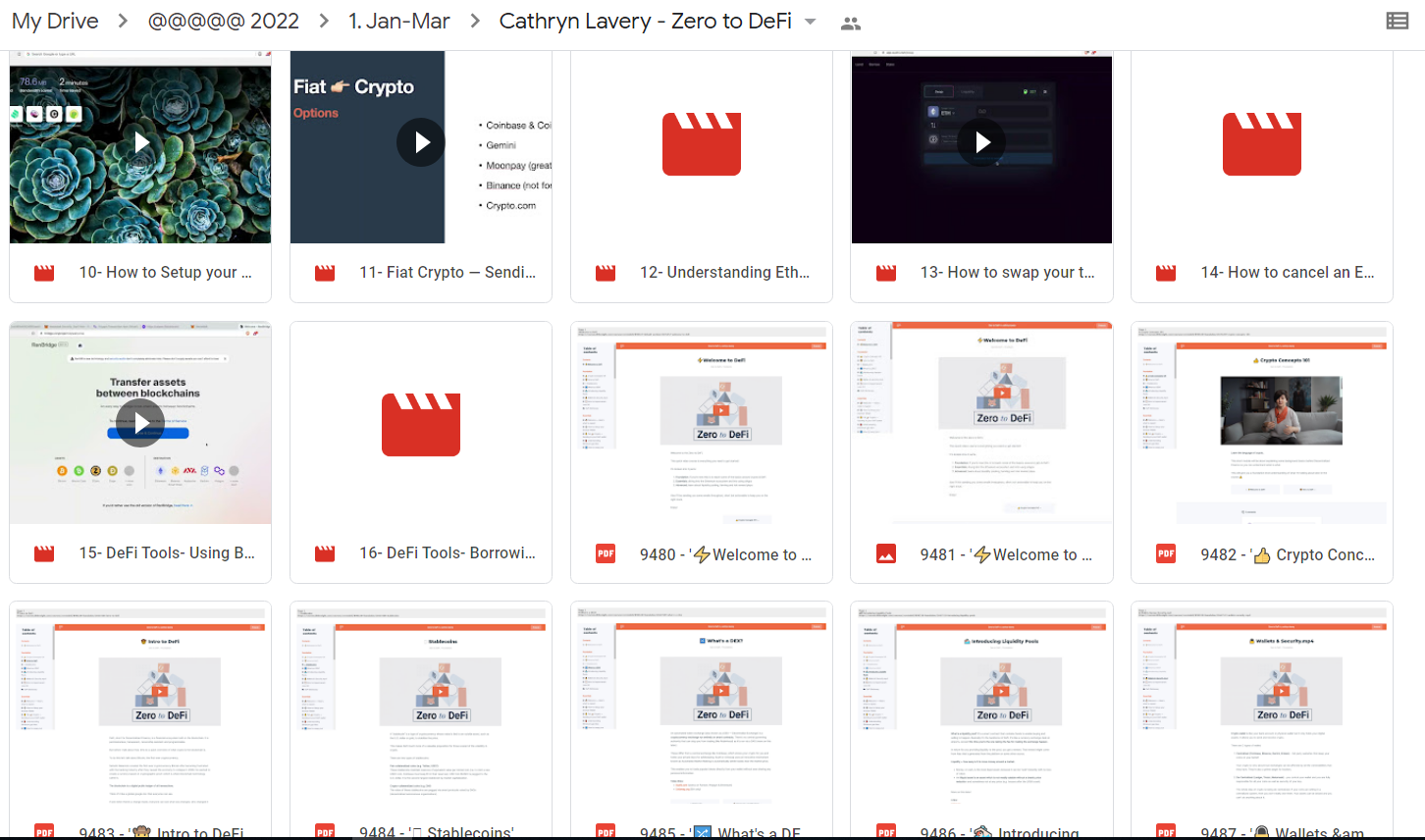The image size is (1425, 840).
Task: Play the 15- DeFi Tools video preview
Action: click(x=140, y=423)
